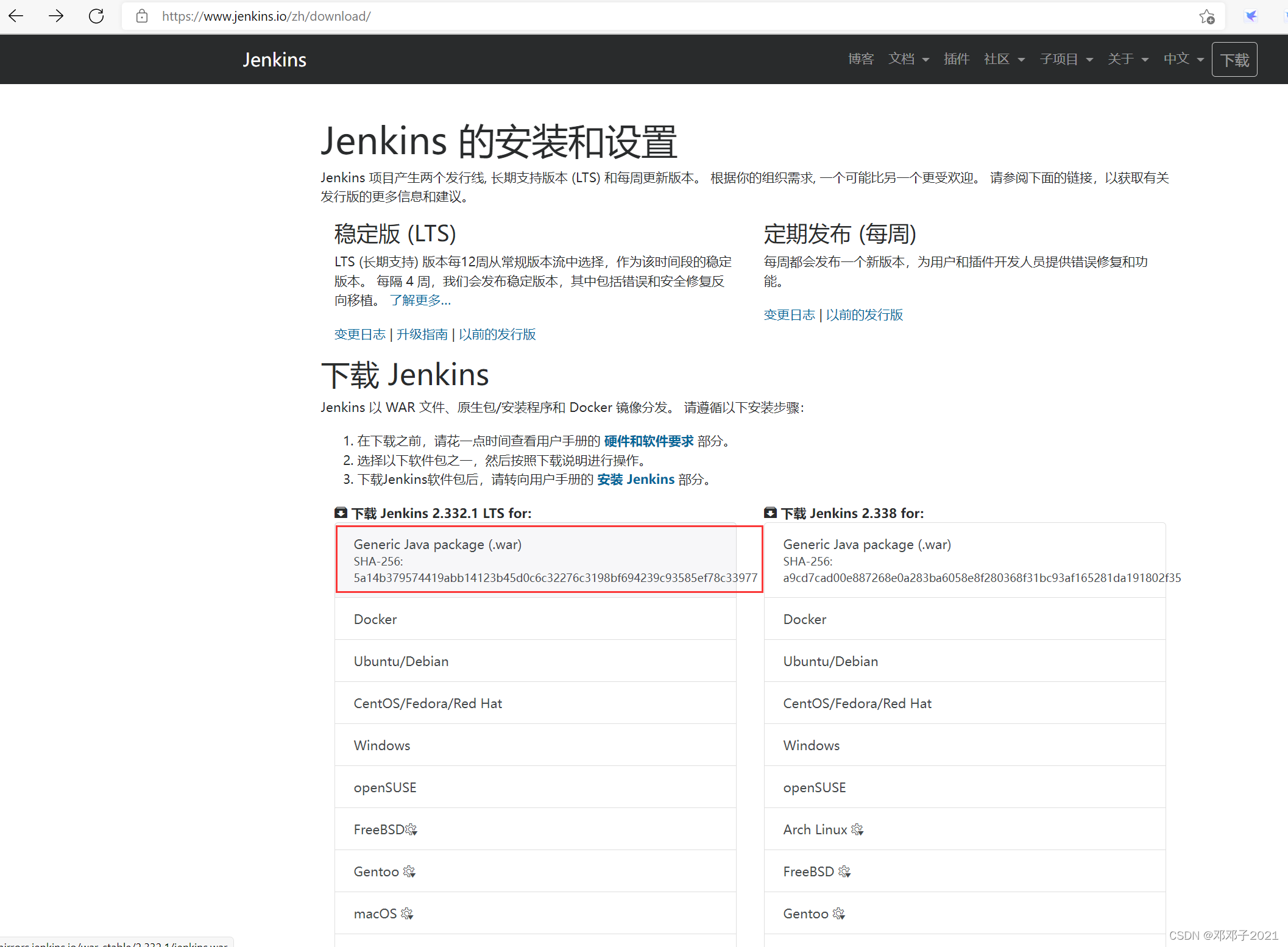Select CentOS/Fedora/Red Hat under LTS
The height and width of the screenshot is (947, 1288).
tap(535, 703)
